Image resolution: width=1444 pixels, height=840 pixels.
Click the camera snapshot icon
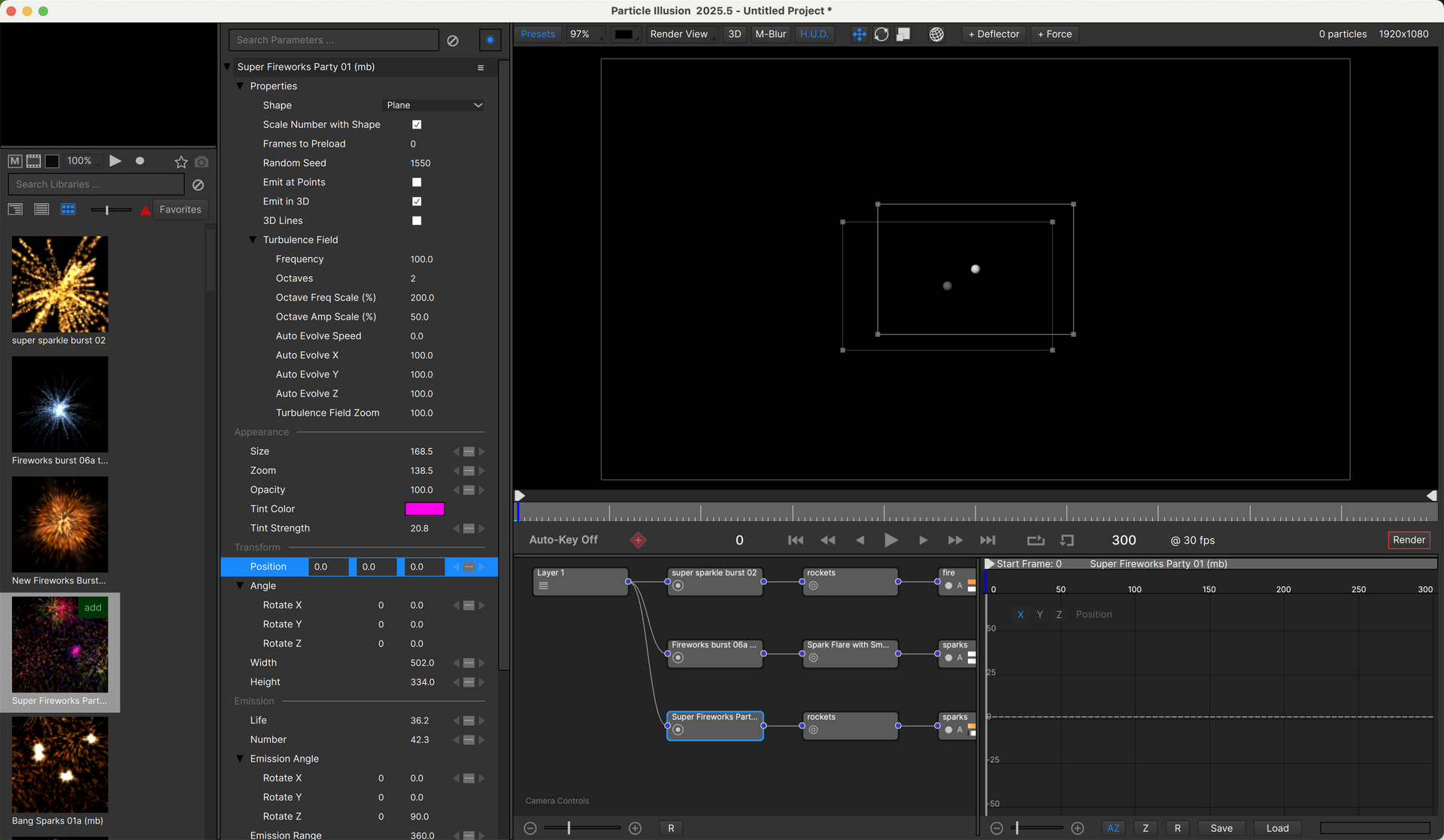(201, 162)
